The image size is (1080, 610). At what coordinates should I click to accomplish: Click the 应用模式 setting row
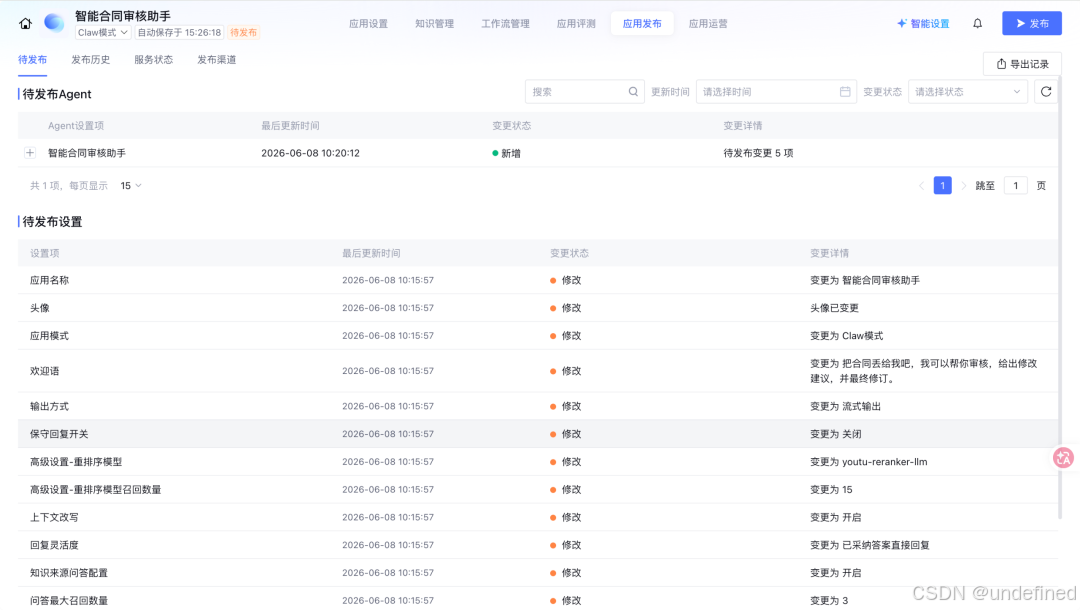[538, 336]
